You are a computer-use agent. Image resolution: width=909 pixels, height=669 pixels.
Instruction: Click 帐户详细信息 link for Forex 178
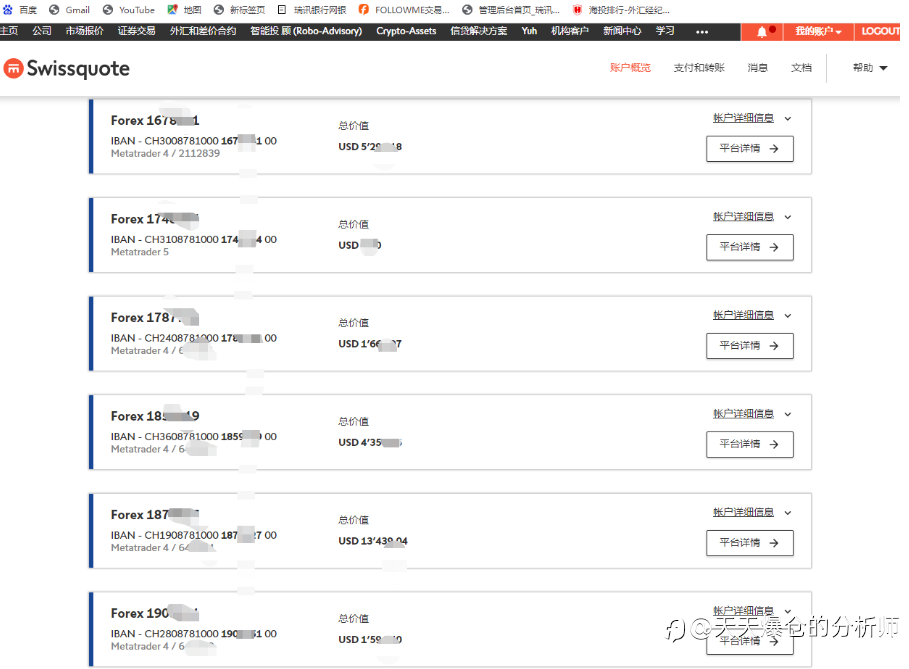point(743,315)
